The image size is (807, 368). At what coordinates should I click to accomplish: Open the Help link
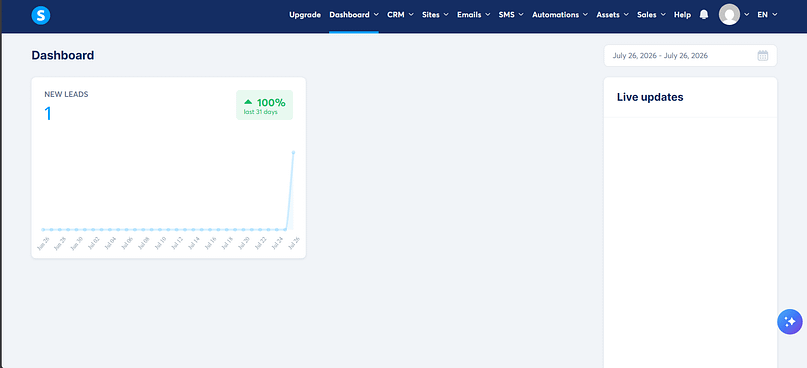[682, 15]
